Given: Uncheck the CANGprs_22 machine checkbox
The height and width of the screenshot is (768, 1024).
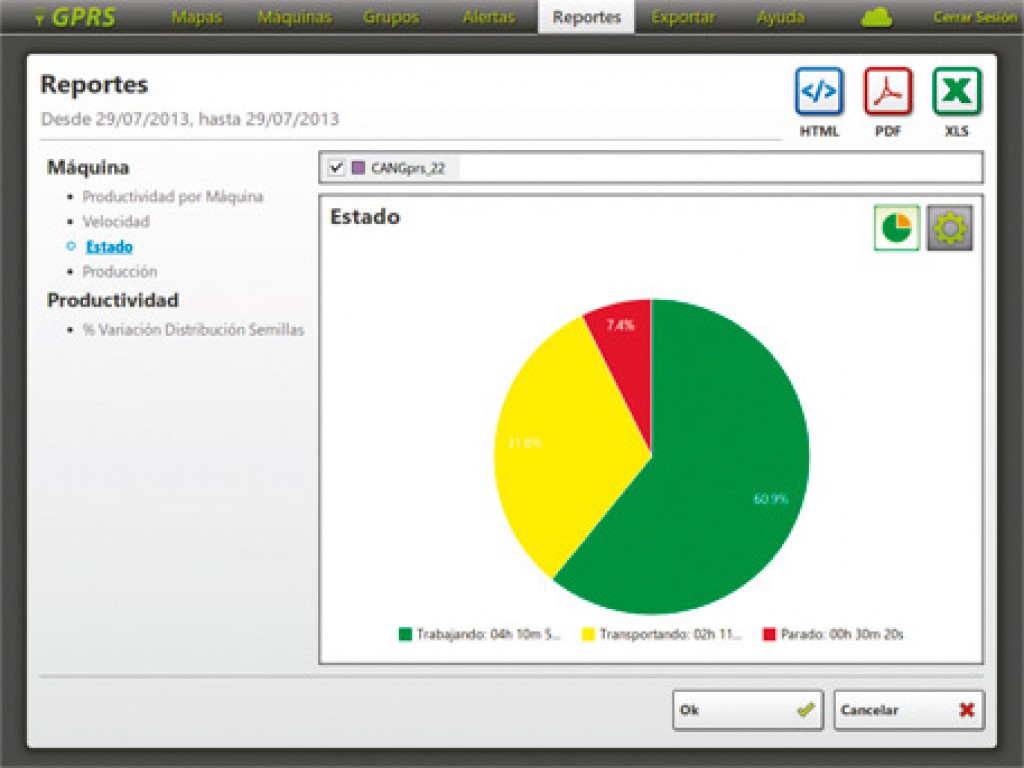Looking at the screenshot, I should click(x=336, y=168).
